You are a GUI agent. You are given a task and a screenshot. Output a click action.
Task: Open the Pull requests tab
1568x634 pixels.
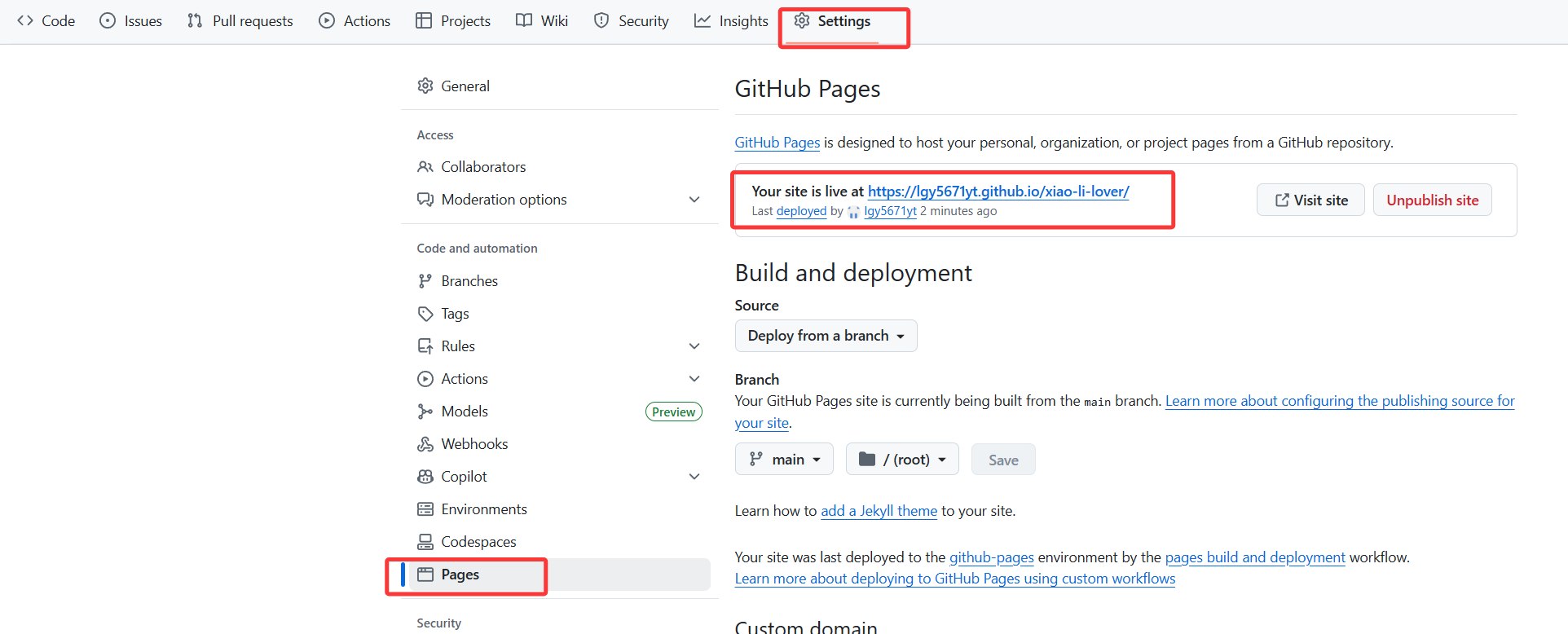click(240, 21)
